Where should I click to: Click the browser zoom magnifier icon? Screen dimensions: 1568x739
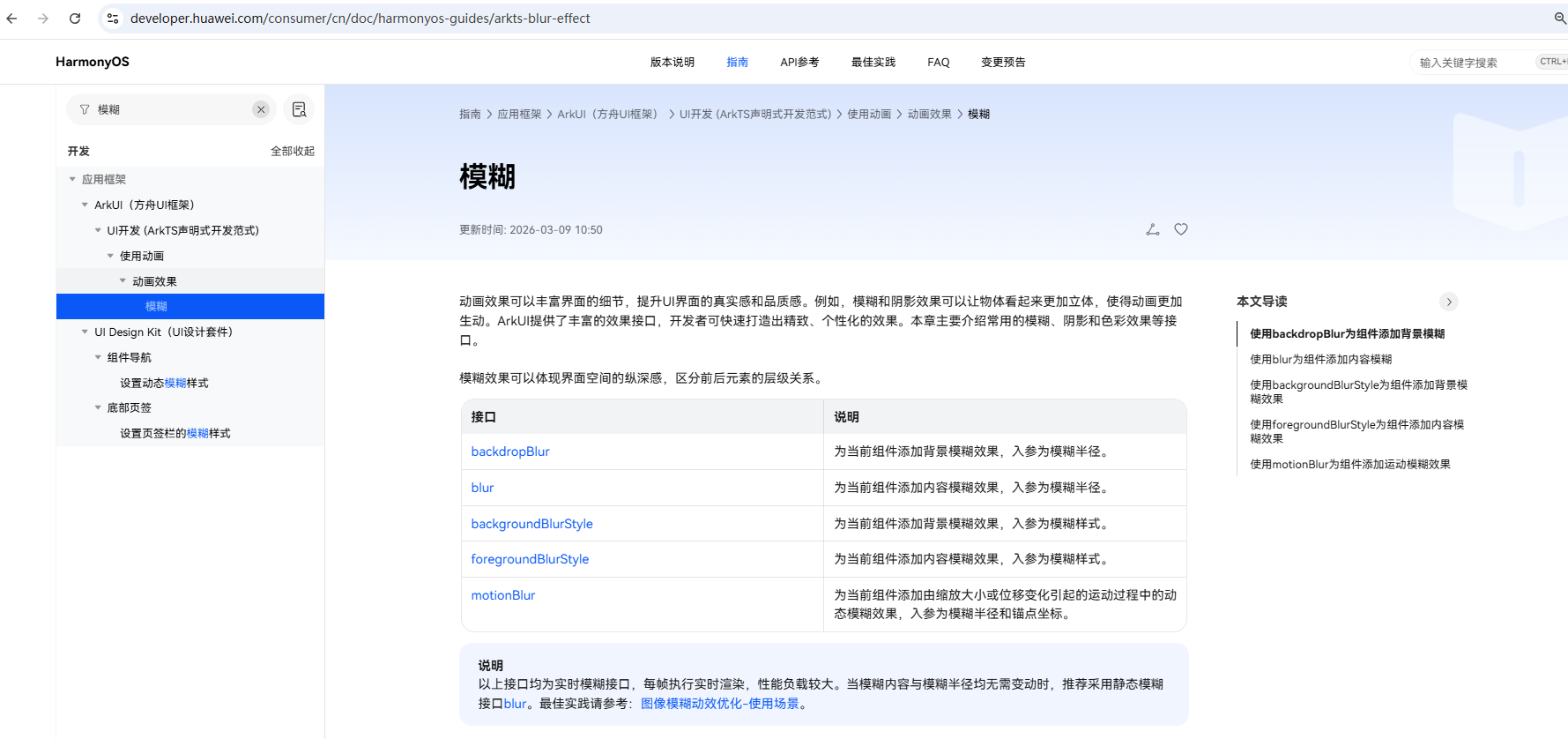tap(1559, 19)
